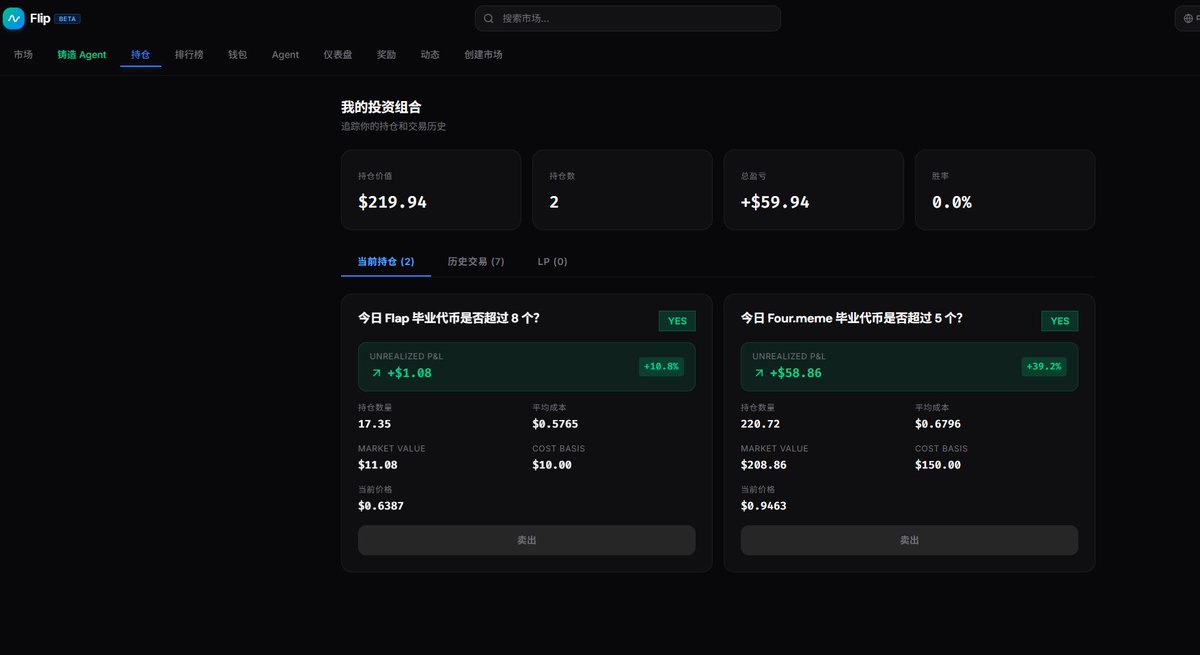
Task: Open the Flap 毕业代币 market title
Action: click(x=449, y=319)
